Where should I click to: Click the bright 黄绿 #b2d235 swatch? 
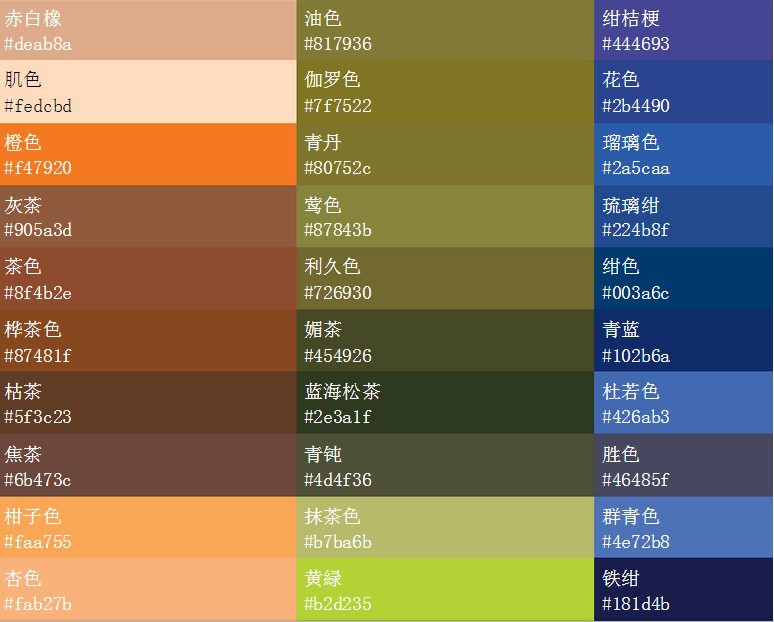pyautogui.click(x=445, y=590)
